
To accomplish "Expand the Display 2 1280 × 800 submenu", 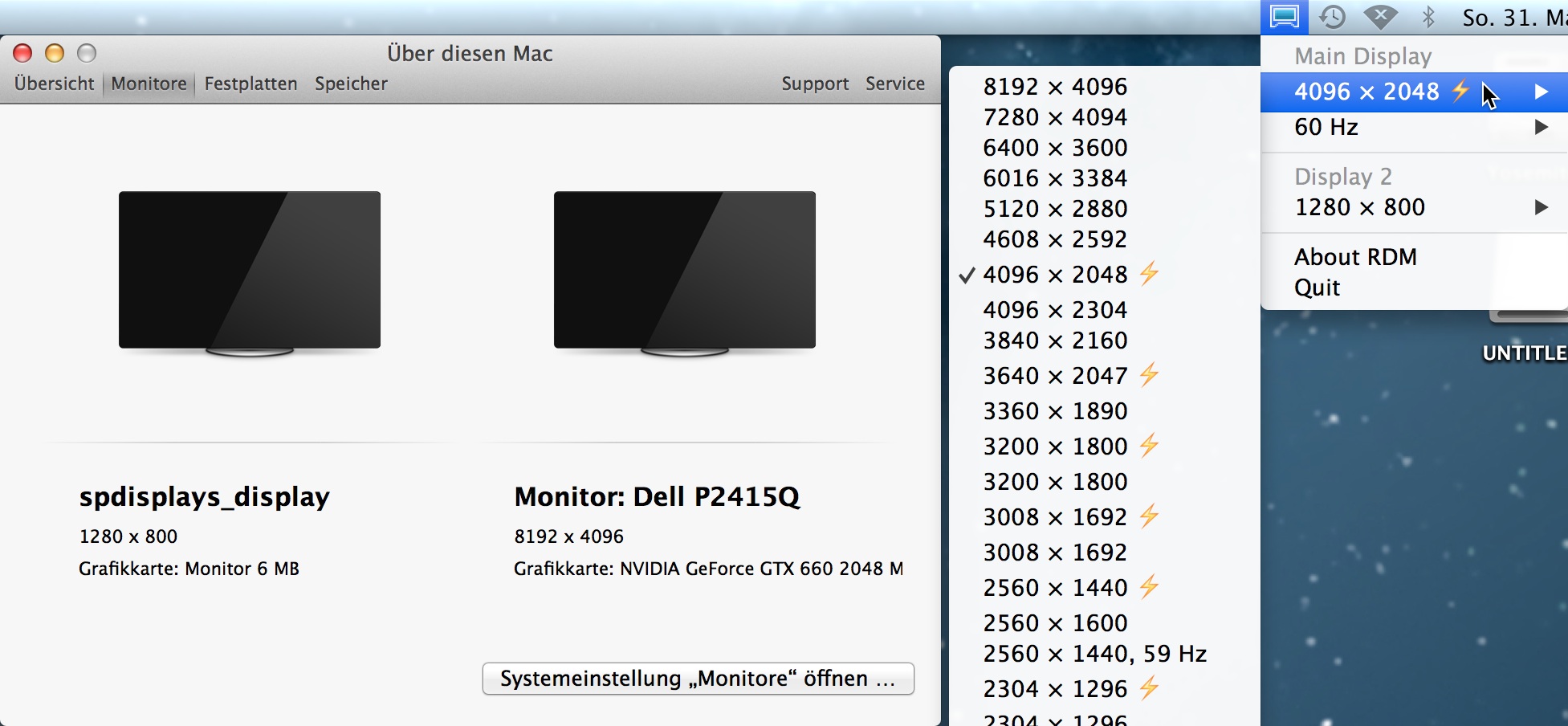I will point(1414,207).
